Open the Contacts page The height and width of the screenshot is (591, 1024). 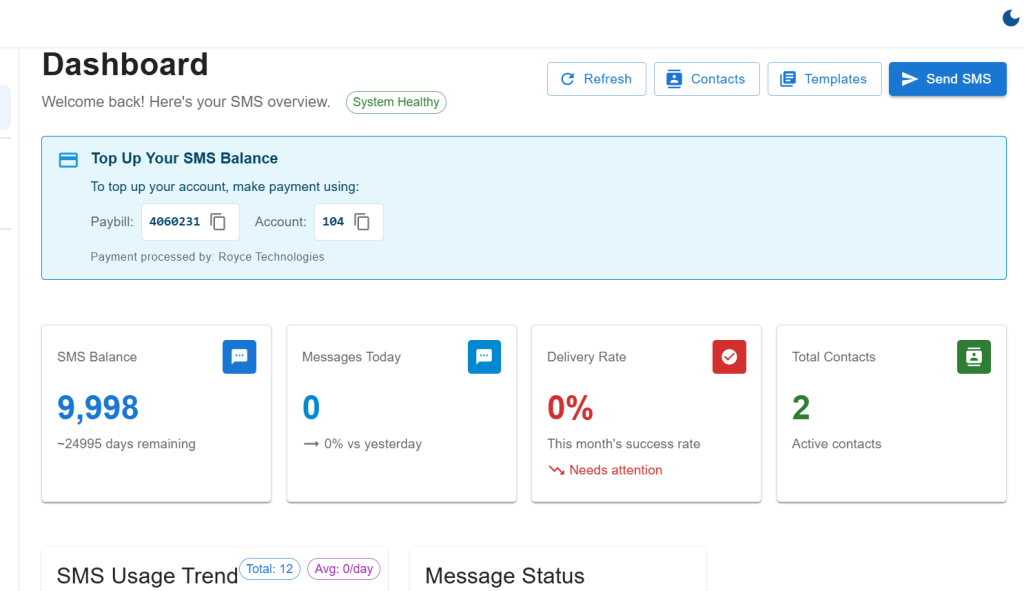706,79
